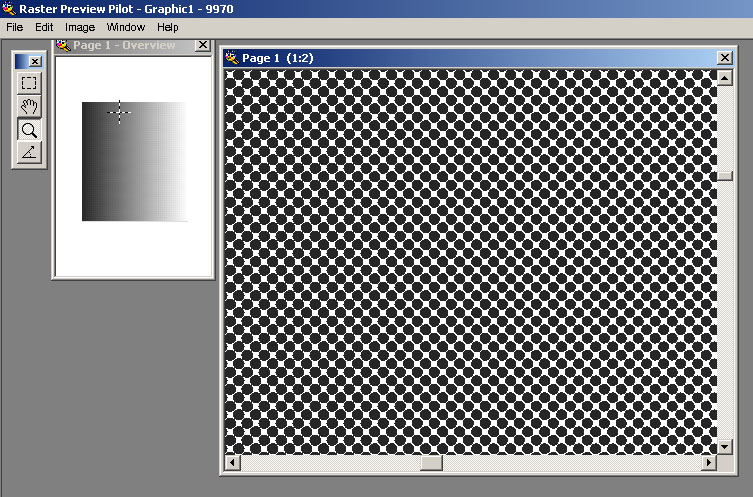Viewport: 753px width, 497px height.
Task: Select the hand pan tool
Action: coord(29,106)
